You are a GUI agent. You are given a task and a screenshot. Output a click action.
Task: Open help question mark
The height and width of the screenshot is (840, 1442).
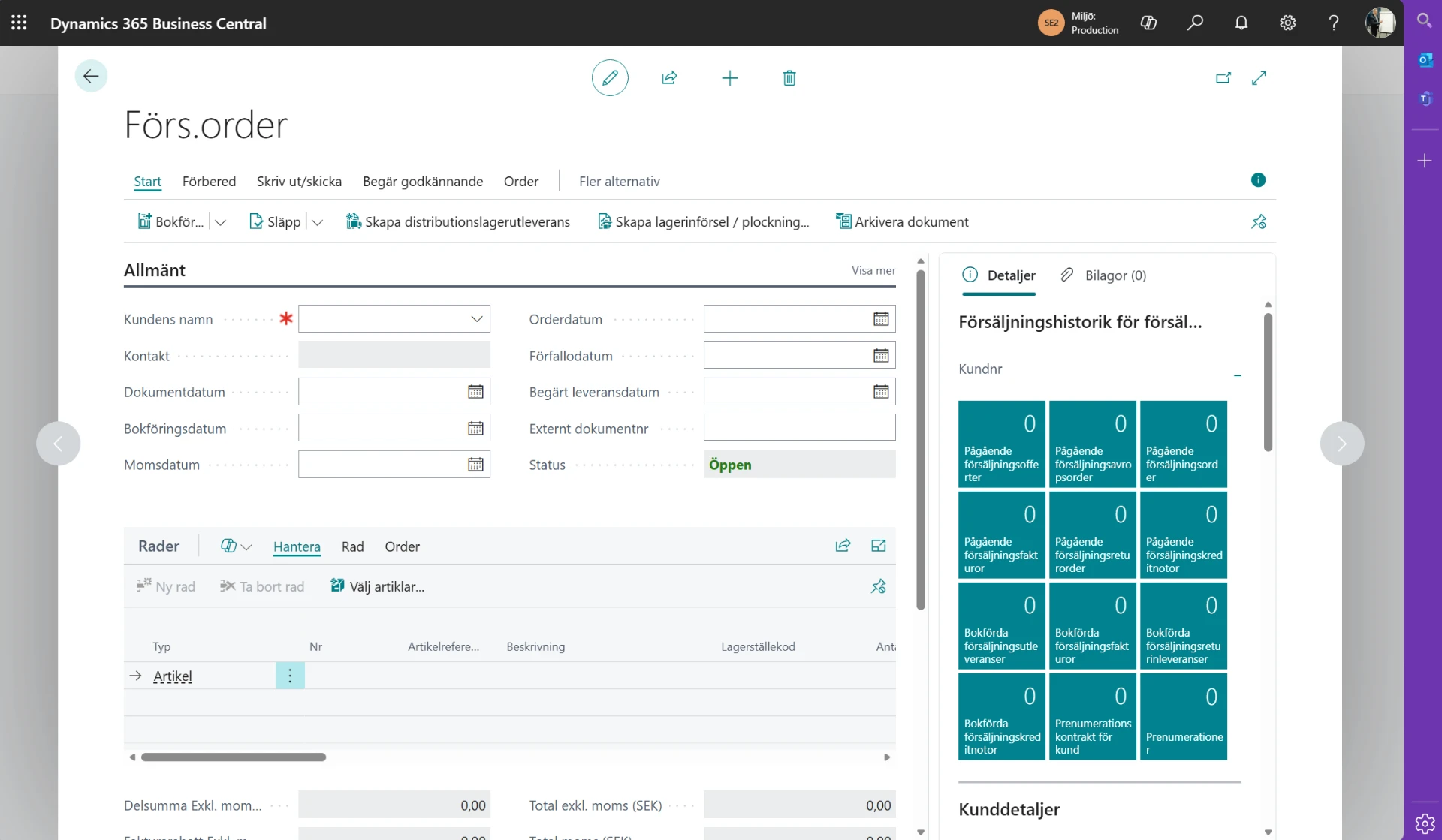tap(1334, 23)
